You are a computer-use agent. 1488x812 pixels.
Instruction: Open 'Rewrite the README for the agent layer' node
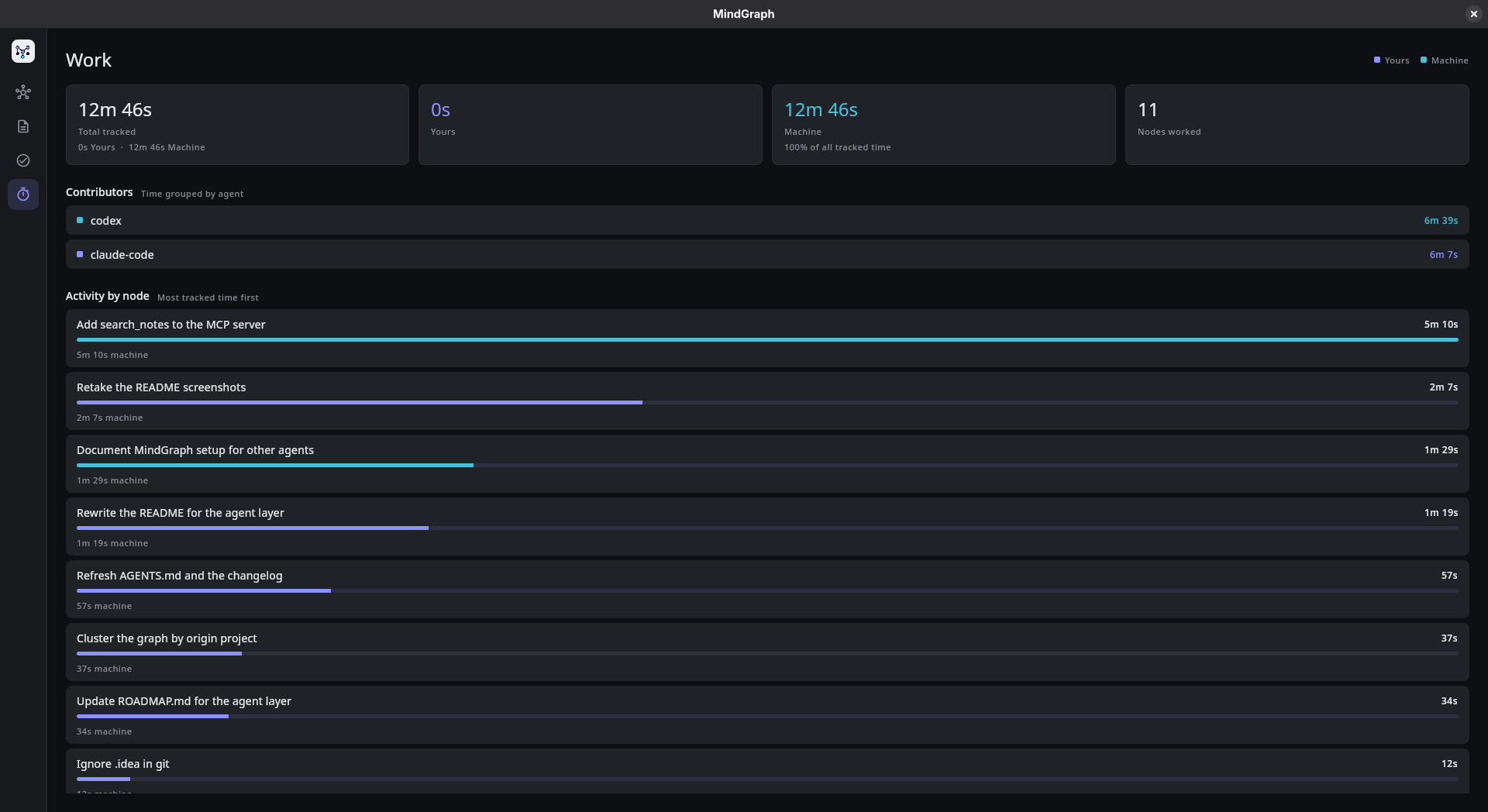pyautogui.click(x=767, y=526)
